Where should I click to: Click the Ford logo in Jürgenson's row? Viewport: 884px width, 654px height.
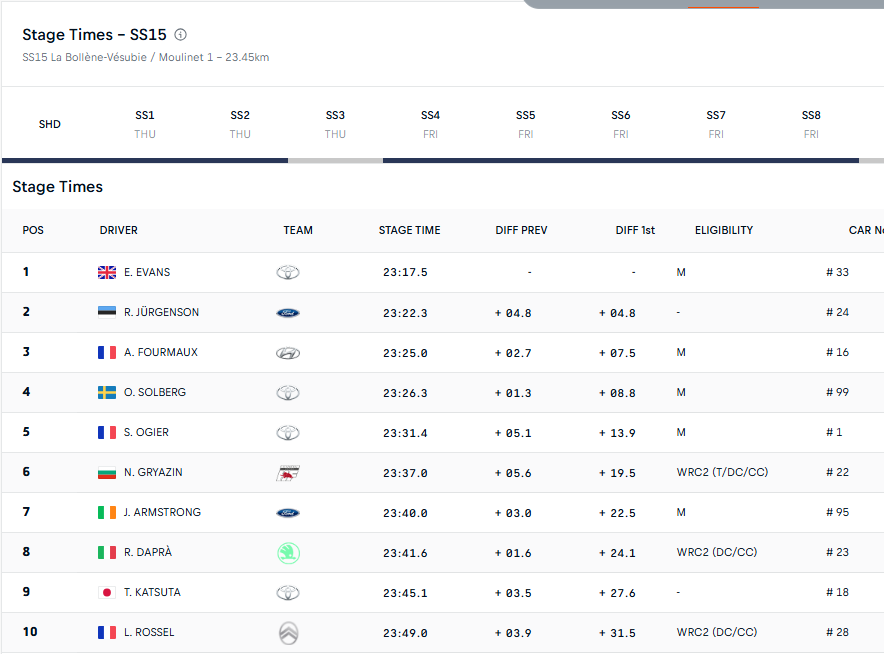(x=288, y=313)
